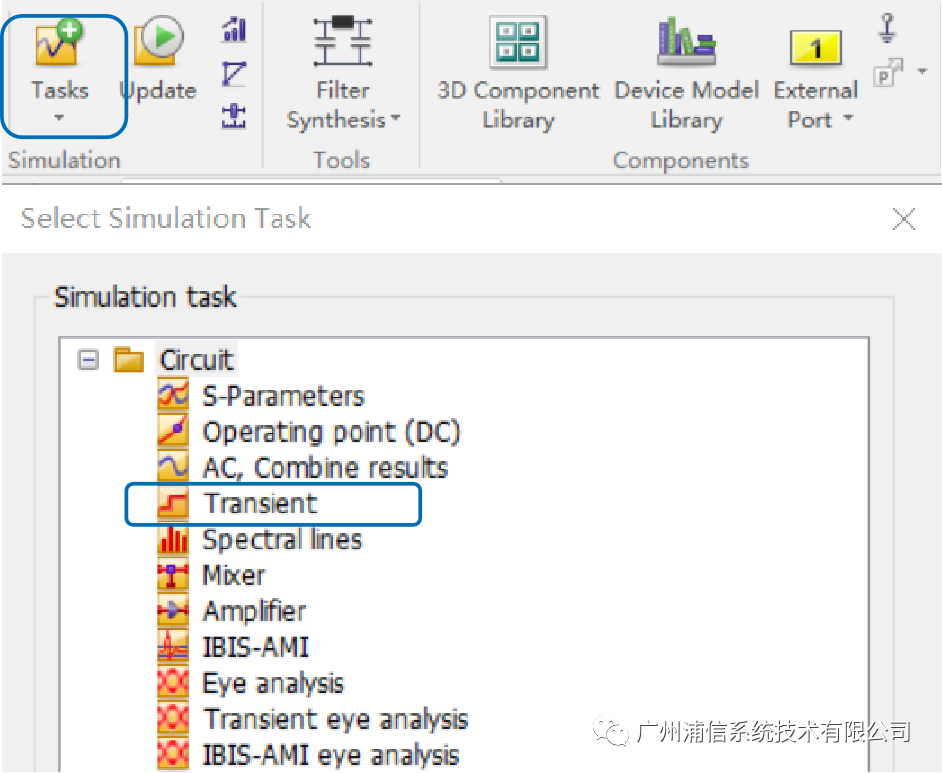Expand the Tasks dropdown arrow
Viewport: 942px width, 773px height.
pos(59,118)
